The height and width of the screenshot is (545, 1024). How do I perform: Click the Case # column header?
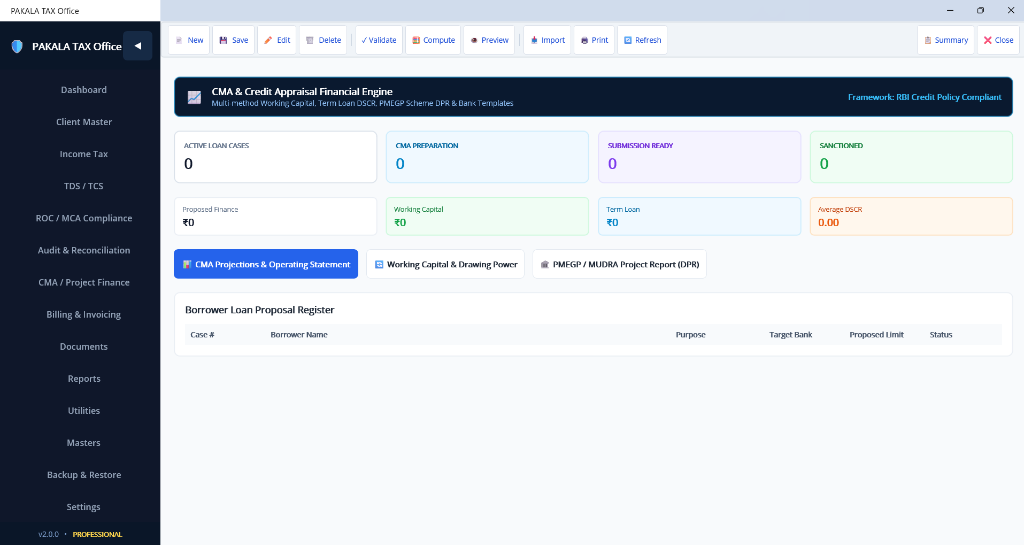pyautogui.click(x=202, y=335)
